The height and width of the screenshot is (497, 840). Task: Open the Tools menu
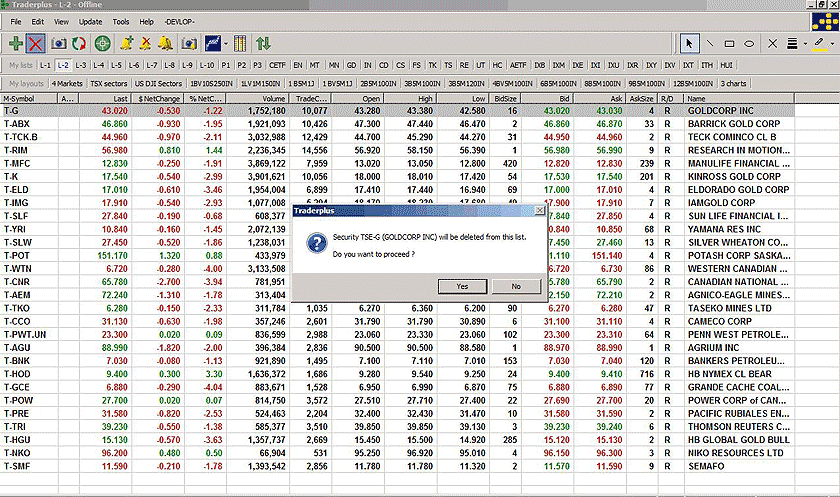click(121, 22)
